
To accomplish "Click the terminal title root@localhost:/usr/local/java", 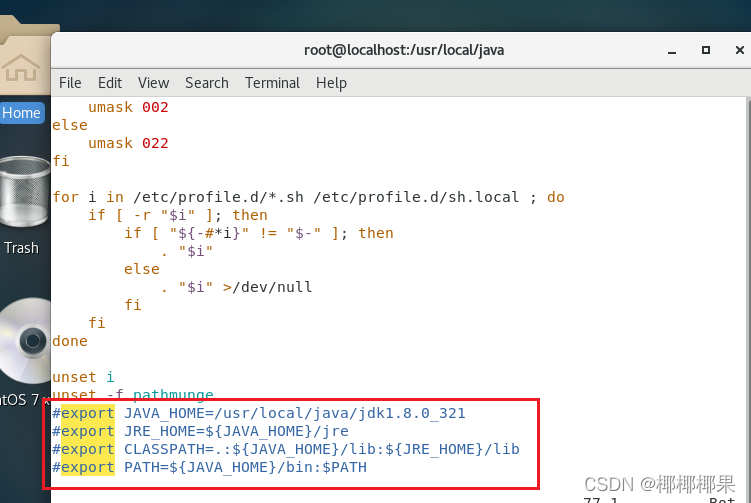I will [x=404, y=50].
